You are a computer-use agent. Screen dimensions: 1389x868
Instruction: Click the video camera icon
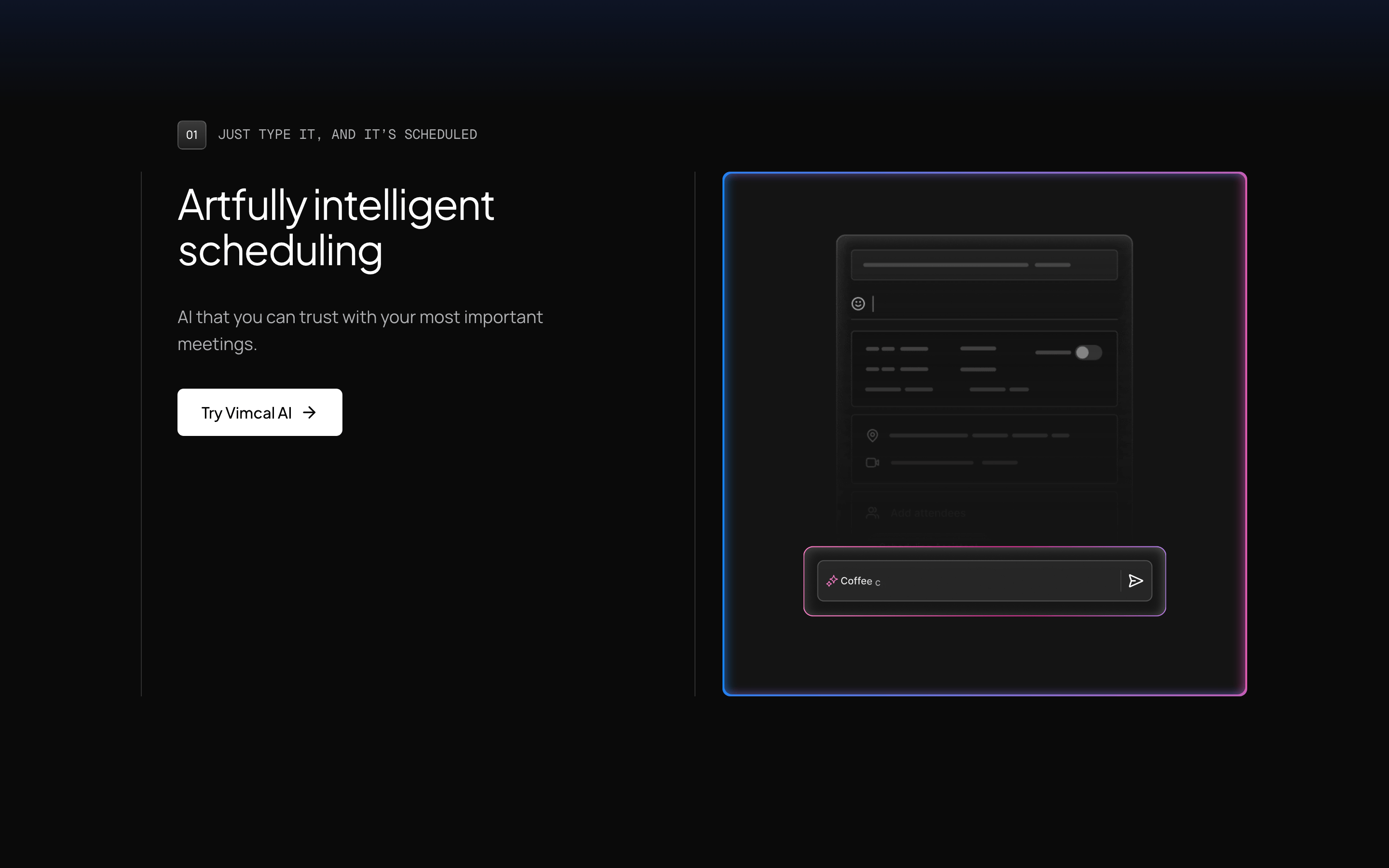click(872, 463)
